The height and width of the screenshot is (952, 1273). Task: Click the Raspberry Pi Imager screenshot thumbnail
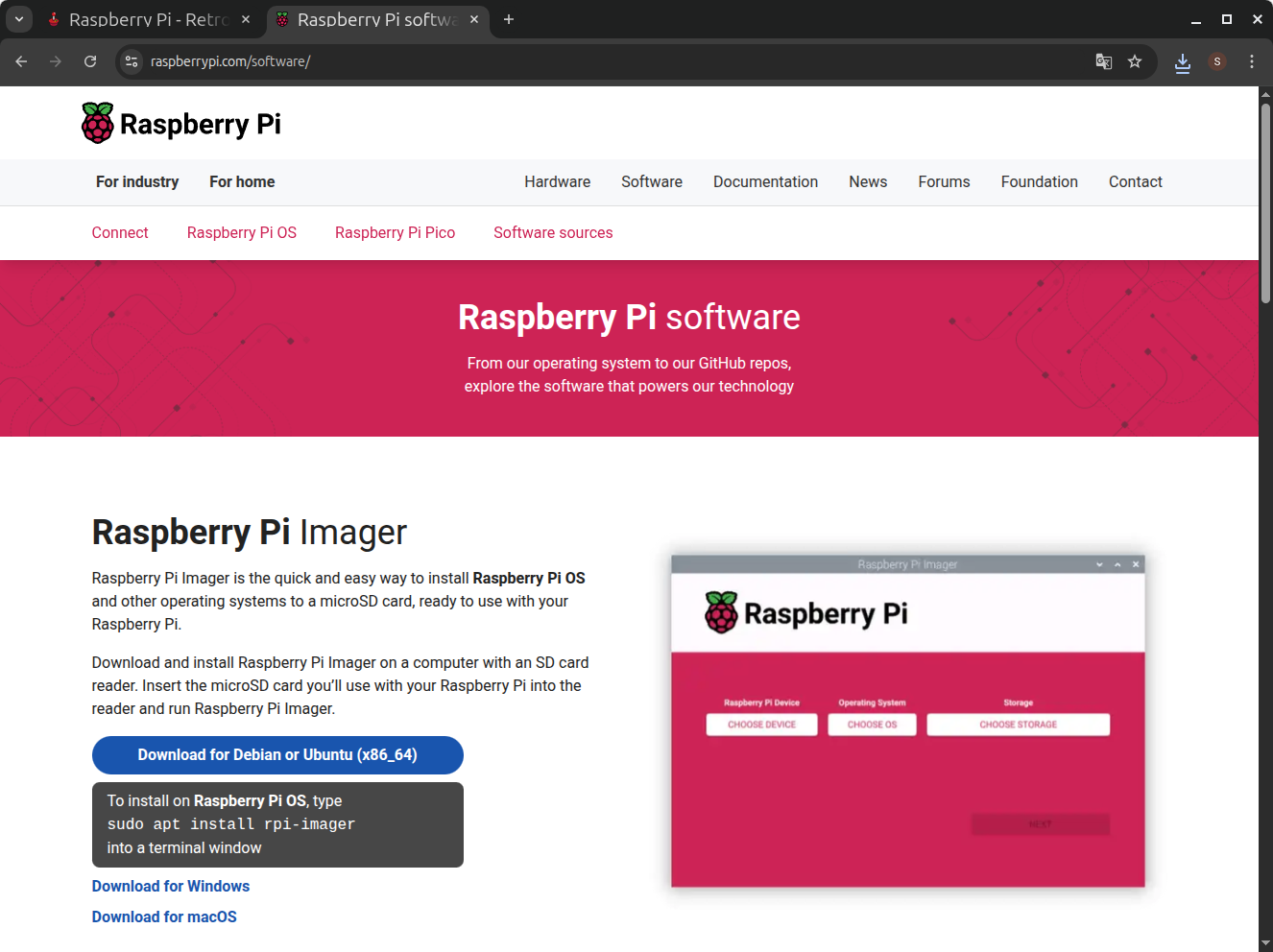(x=907, y=721)
